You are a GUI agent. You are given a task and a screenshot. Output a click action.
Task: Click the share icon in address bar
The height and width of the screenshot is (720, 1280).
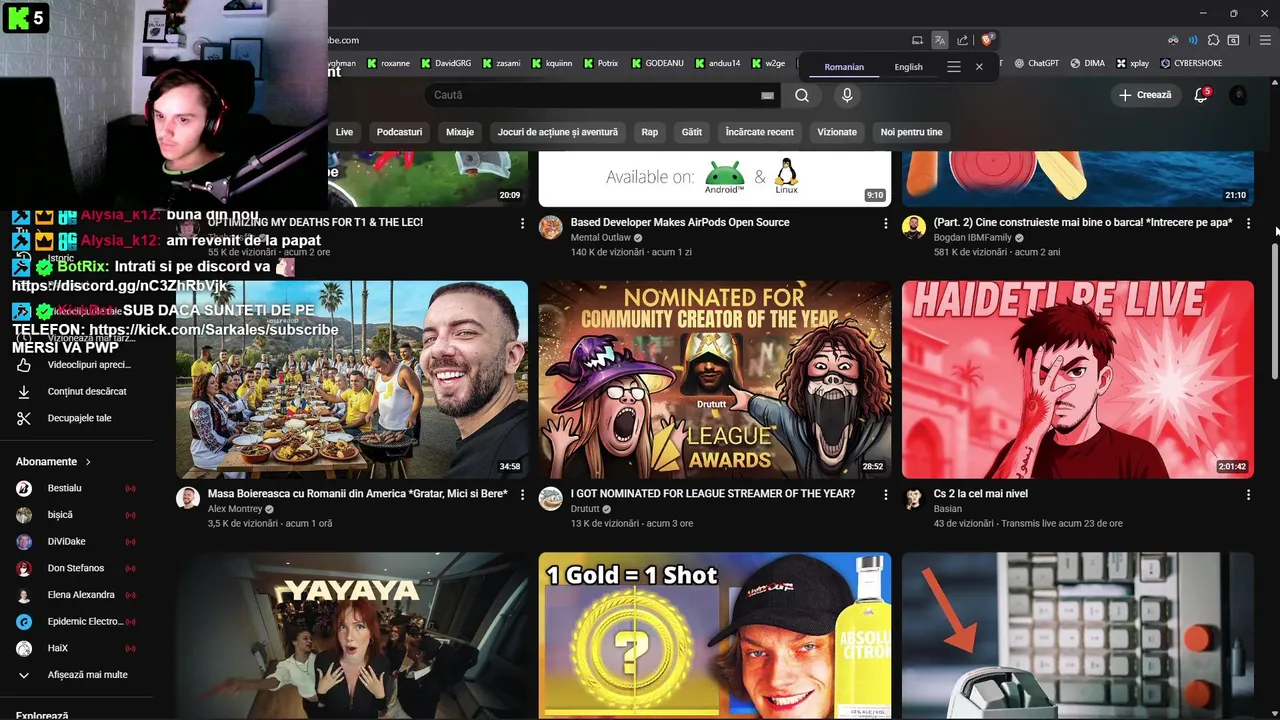[x=962, y=40]
